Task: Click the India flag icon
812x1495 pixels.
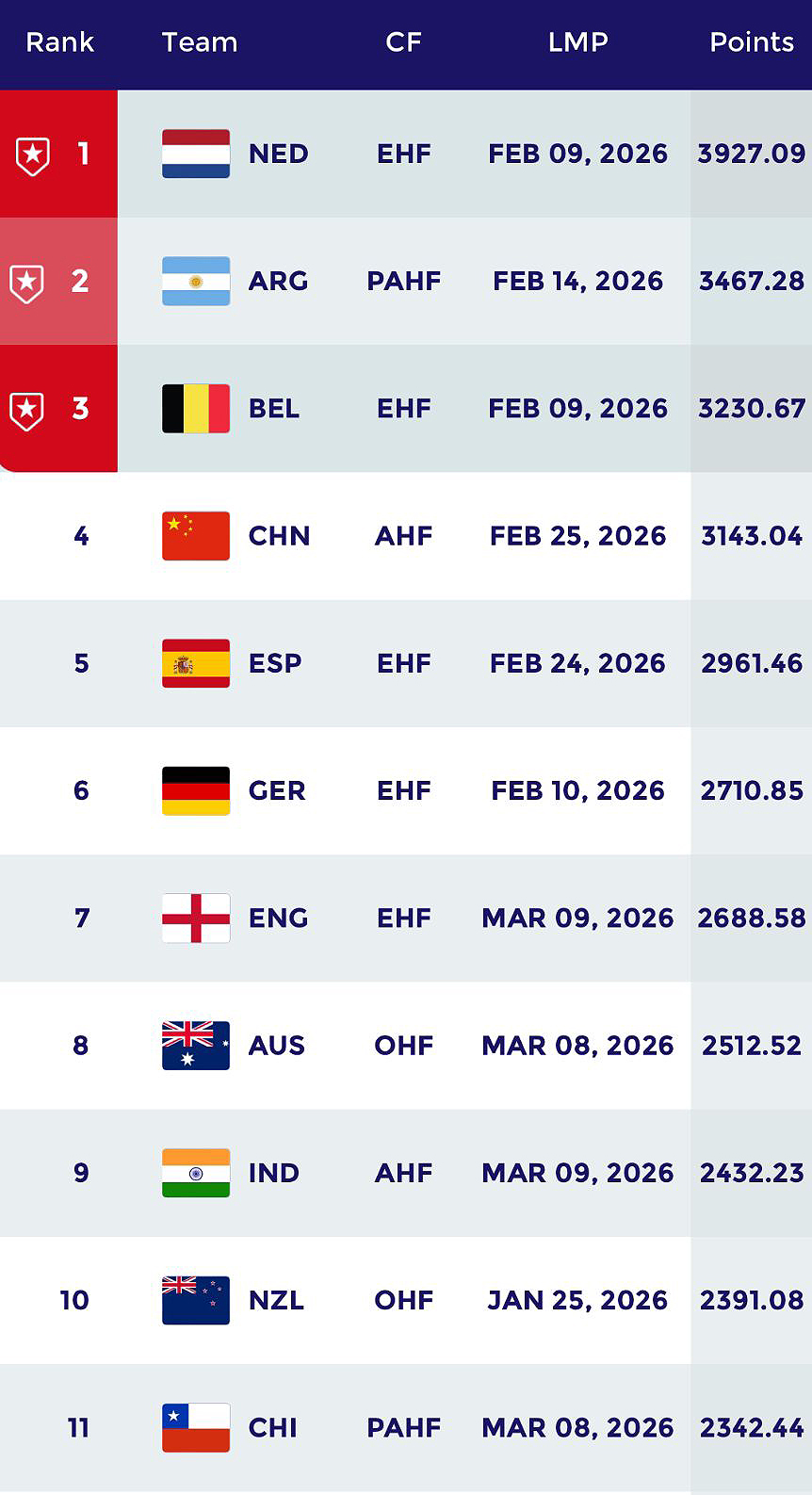Action: coord(196,1173)
